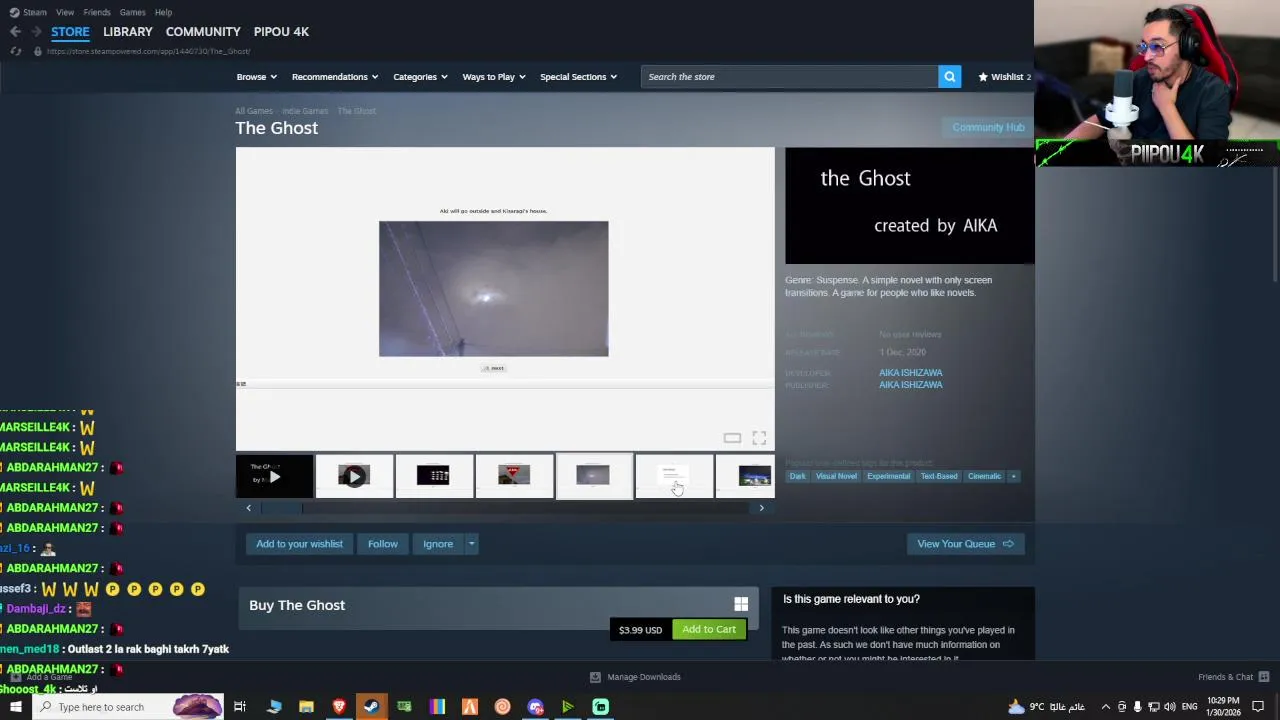Switch to the STORE tab
Image resolution: width=1280 pixels, height=720 pixels.
point(70,32)
